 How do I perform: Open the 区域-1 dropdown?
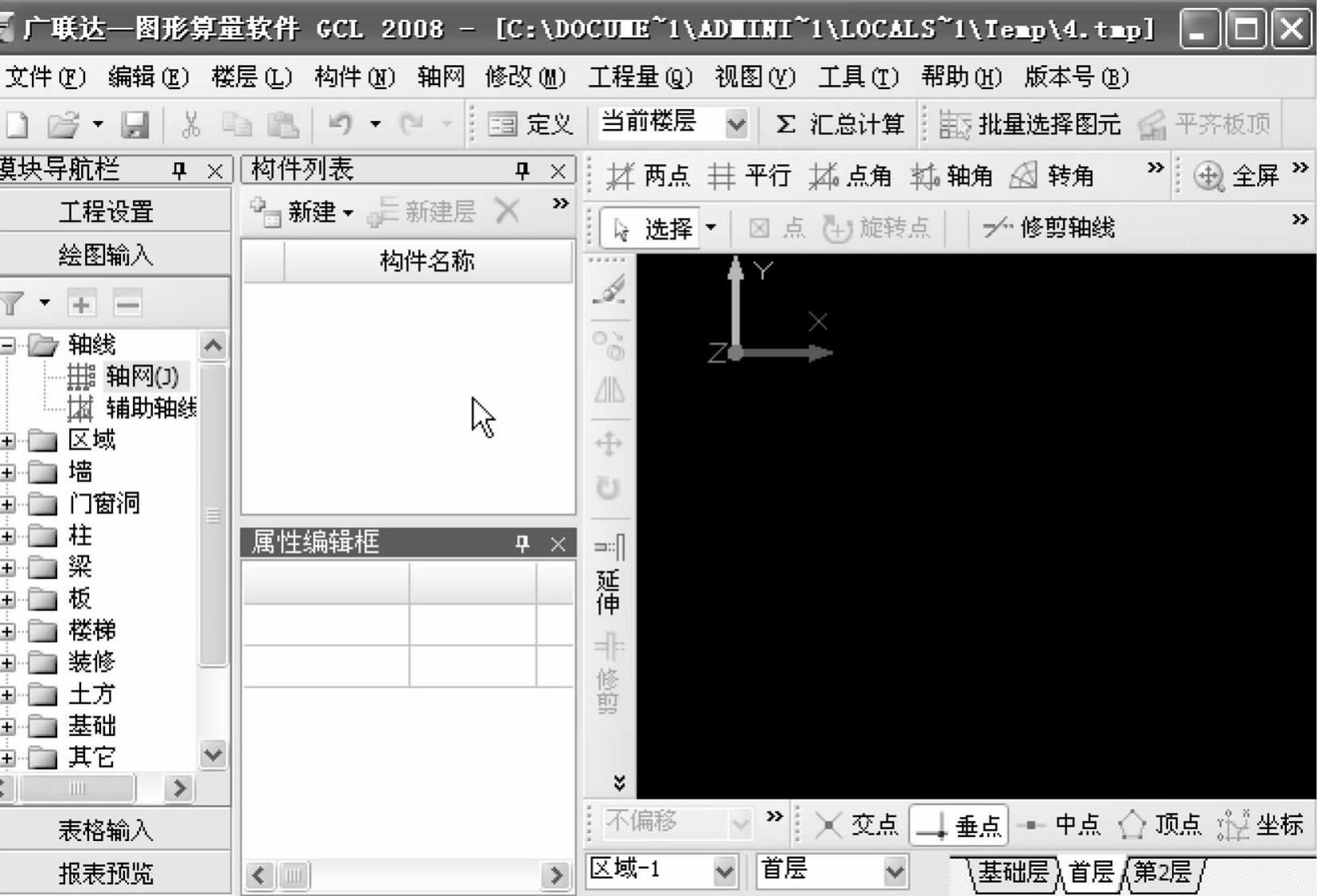[724, 871]
